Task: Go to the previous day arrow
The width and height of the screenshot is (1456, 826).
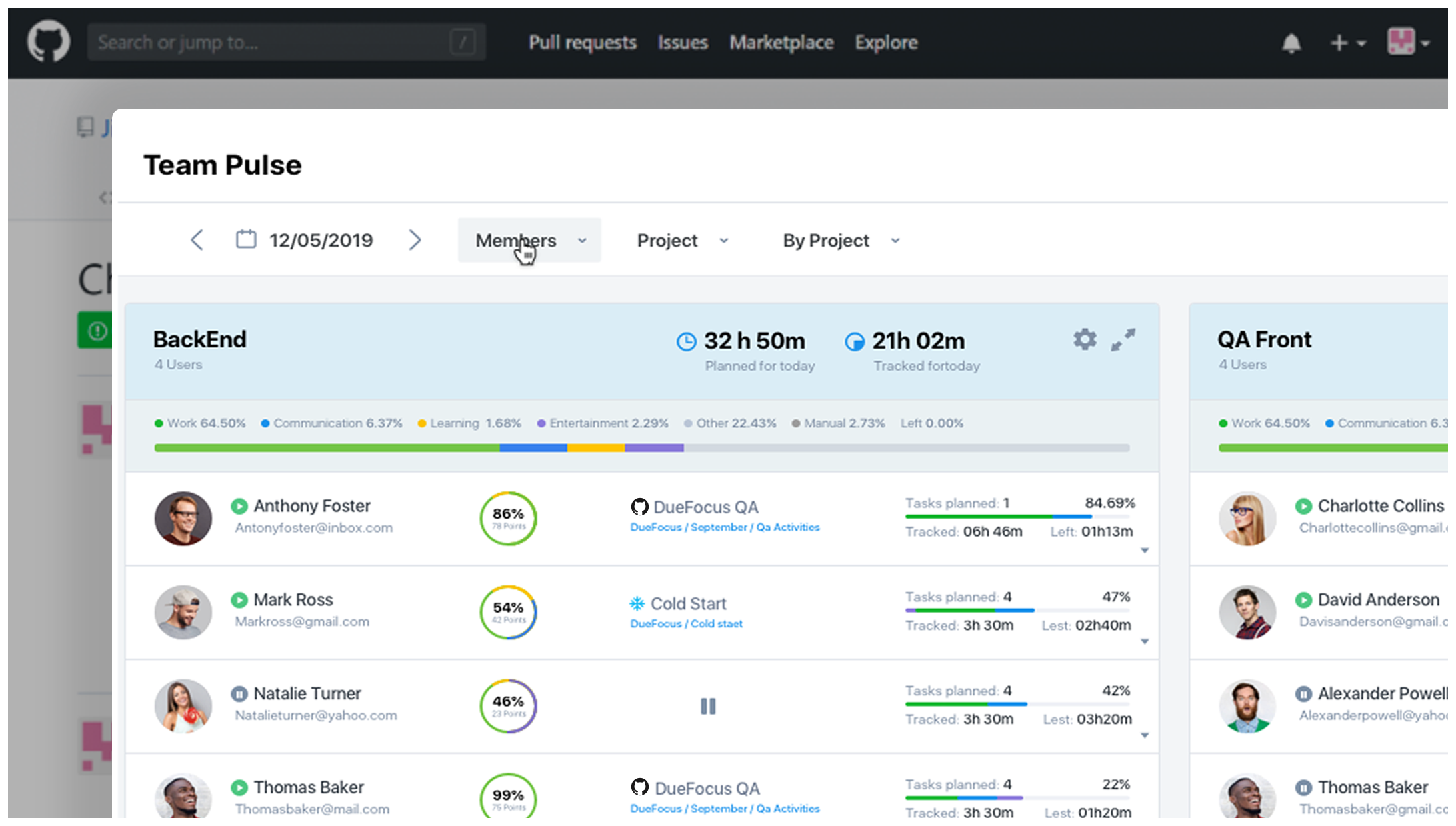Action: (197, 240)
